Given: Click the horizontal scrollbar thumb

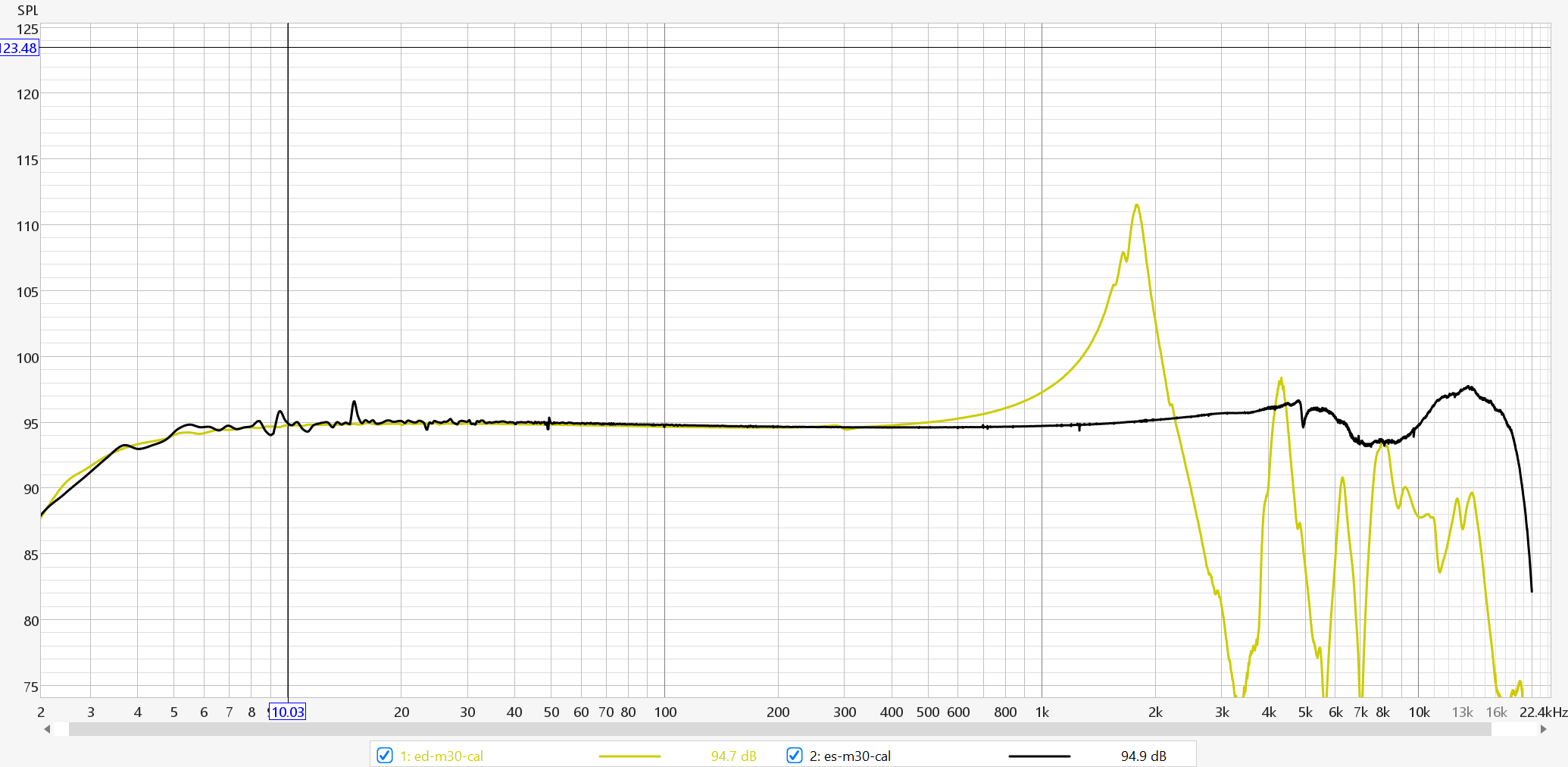Looking at the screenshot, I should point(779,729).
